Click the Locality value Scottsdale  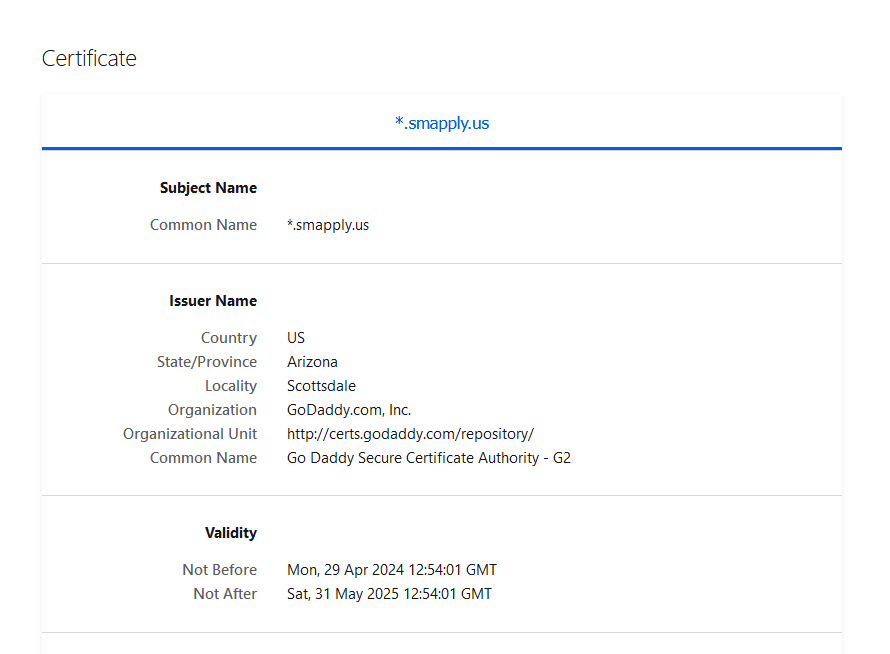pyautogui.click(x=321, y=385)
